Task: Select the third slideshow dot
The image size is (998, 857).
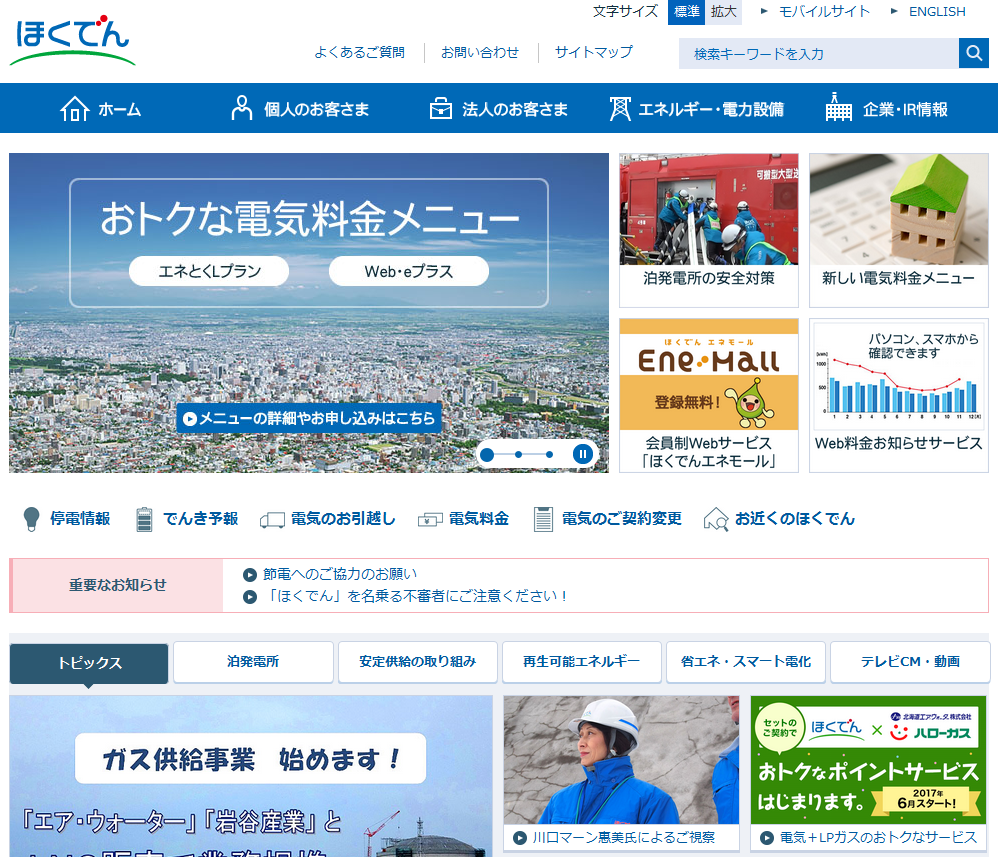Action: click(x=549, y=455)
